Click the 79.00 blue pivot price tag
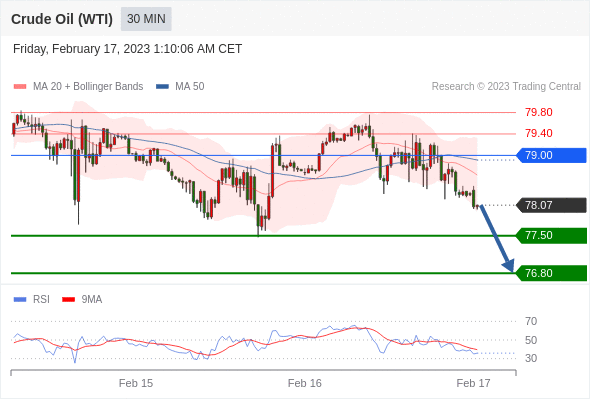The image size is (590, 400). click(551, 155)
